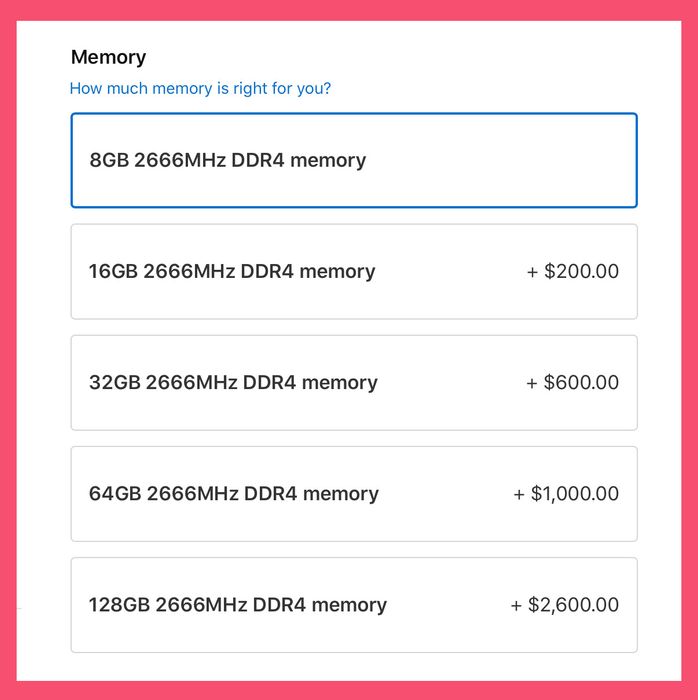This screenshot has width=698, height=700.
Task: Click the '16GB 2666MHz DDR4 memory' label text
Action: click(x=232, y=272)
